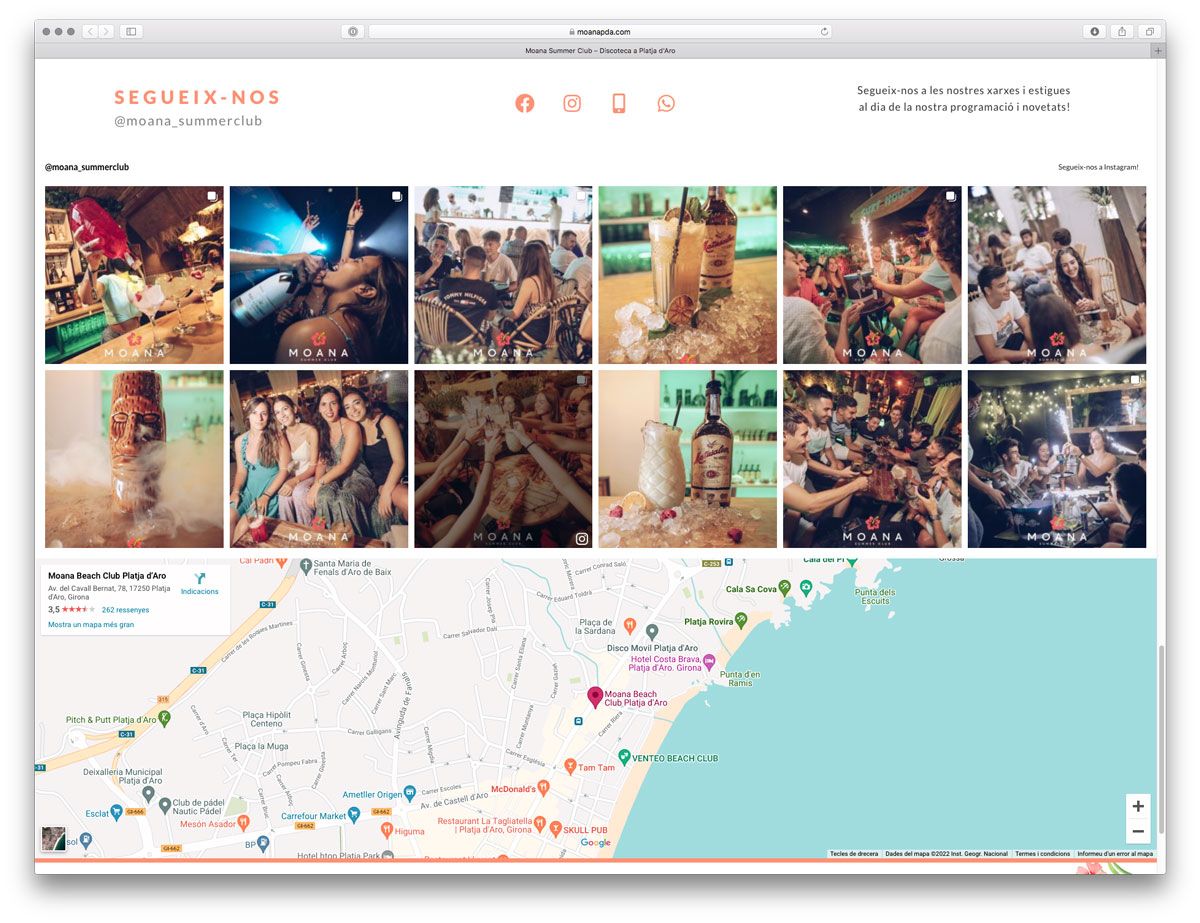Open the toasting hands Instagram photo
The width and height of the screenshot is (1200, 923).
pos(503,459)
